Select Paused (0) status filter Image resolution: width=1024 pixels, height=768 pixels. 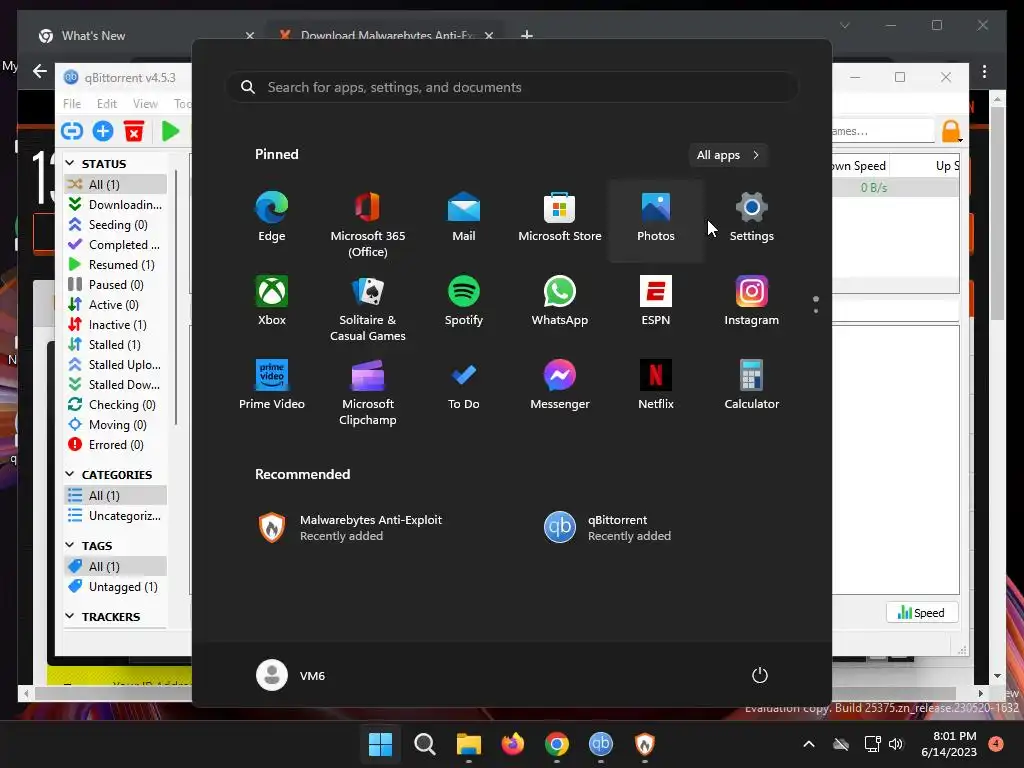116,285
